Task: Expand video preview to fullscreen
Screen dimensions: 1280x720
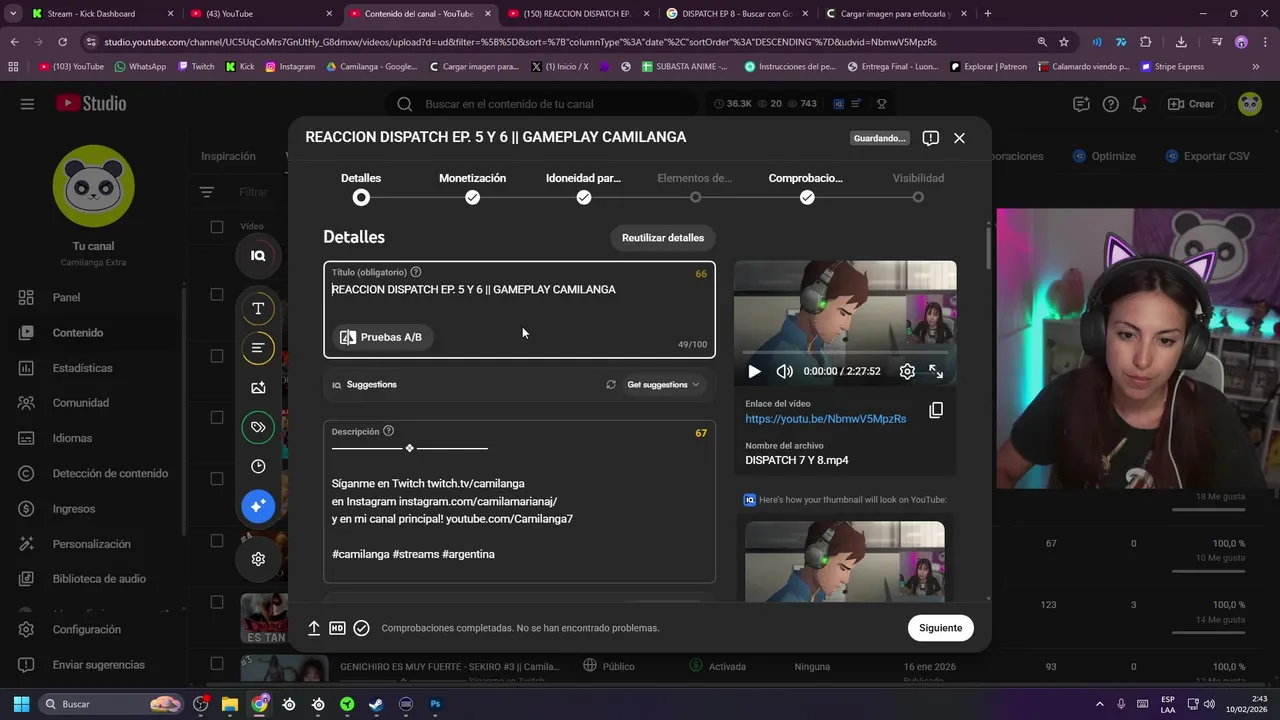Action: click(x=936, y=371)
